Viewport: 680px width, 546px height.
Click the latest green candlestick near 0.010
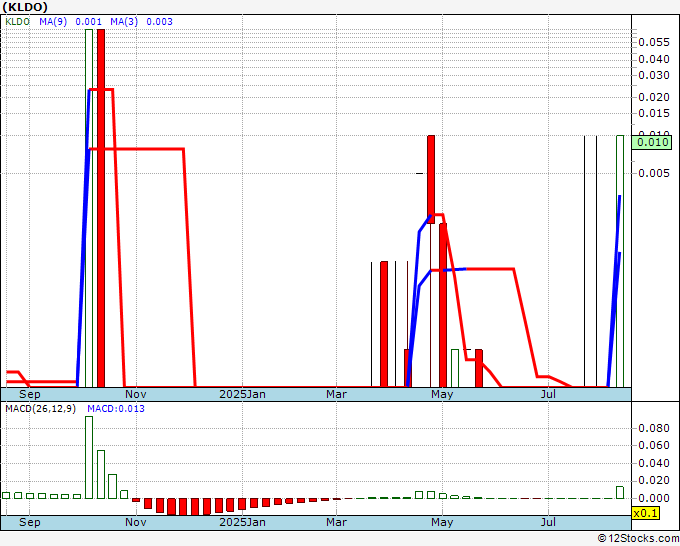[620, 261]
